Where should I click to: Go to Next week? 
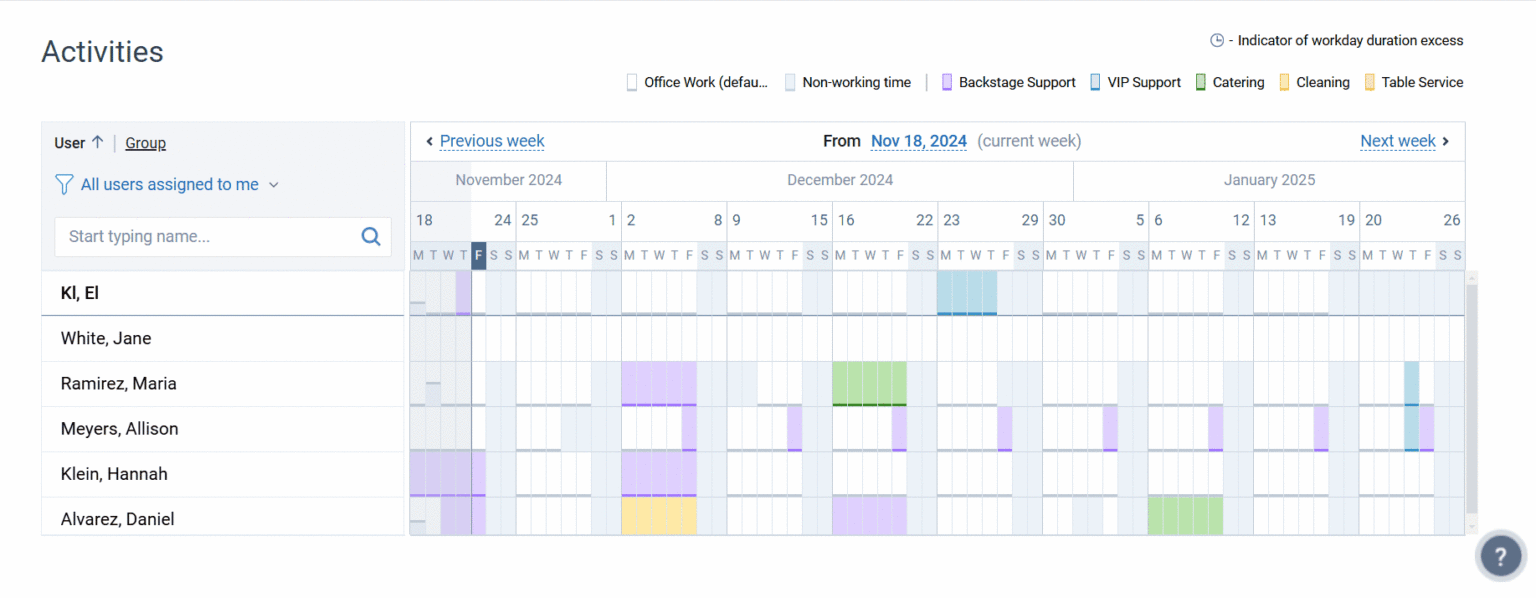coord(1397,141)
